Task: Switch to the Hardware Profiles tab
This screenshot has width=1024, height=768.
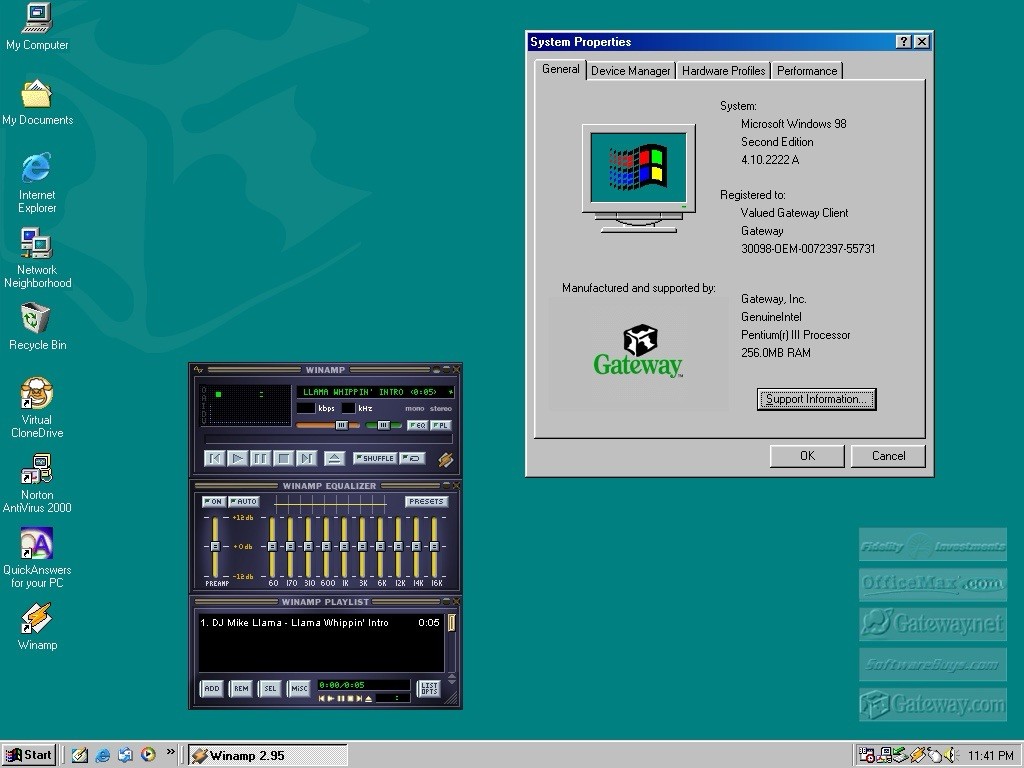Action: click(724, 71)
